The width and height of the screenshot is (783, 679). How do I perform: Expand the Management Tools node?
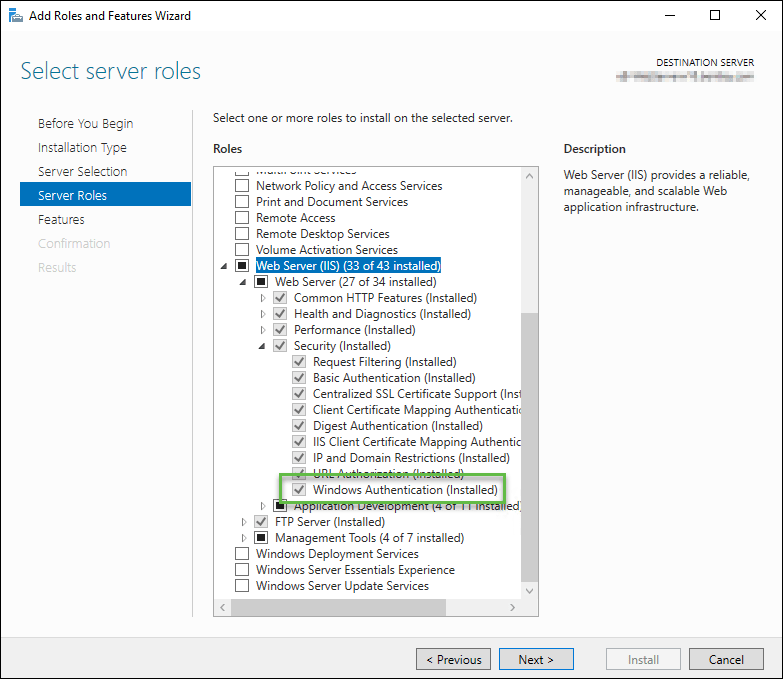pos(244,538)
